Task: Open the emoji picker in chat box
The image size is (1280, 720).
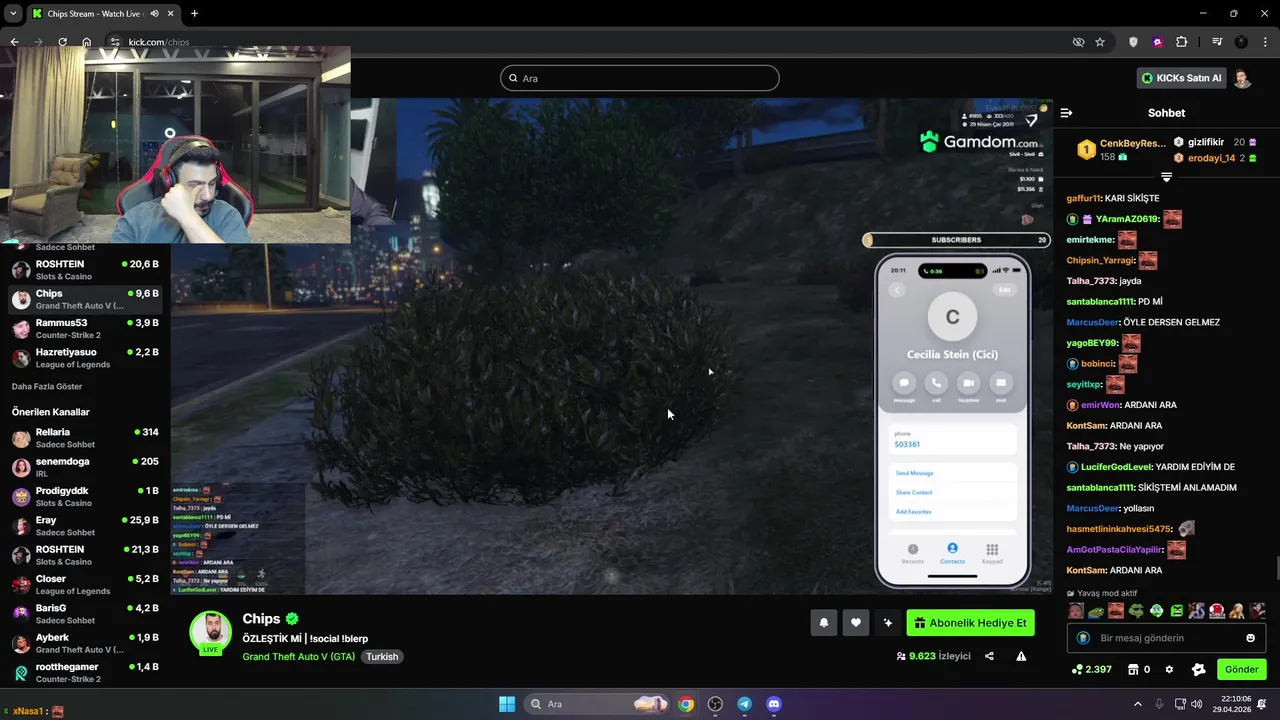Action: tap(1251, 638)
